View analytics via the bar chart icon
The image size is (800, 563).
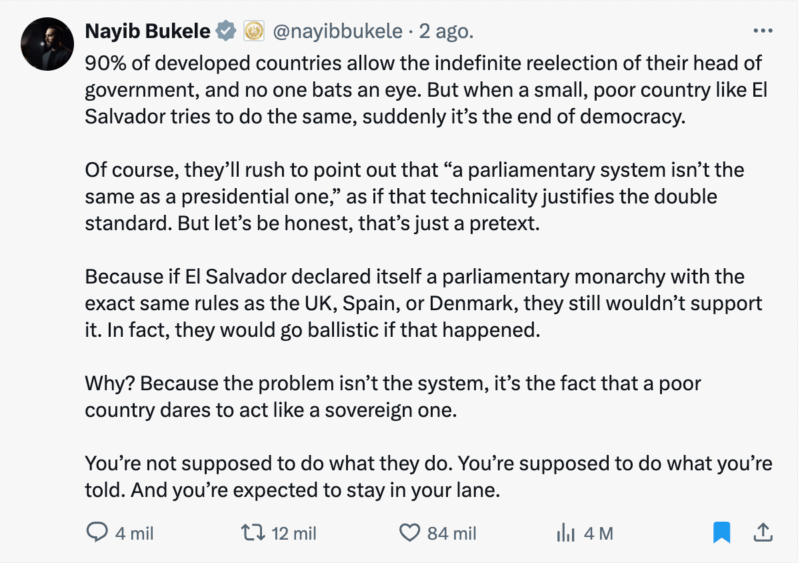pos(564,533)
